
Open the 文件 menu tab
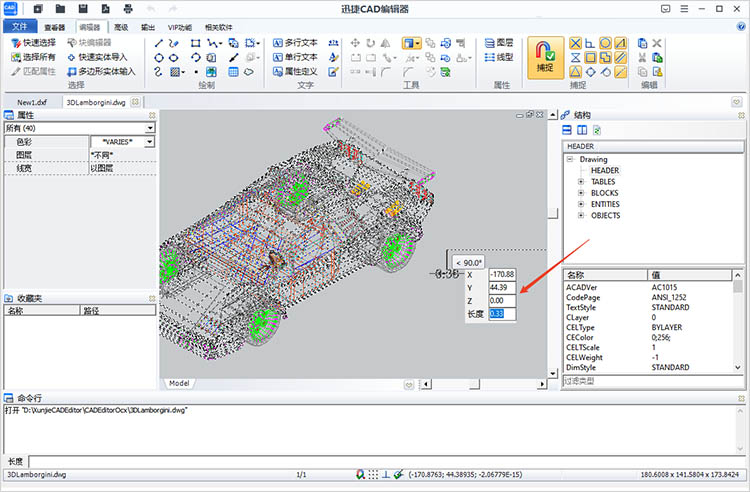pos(19,27)
